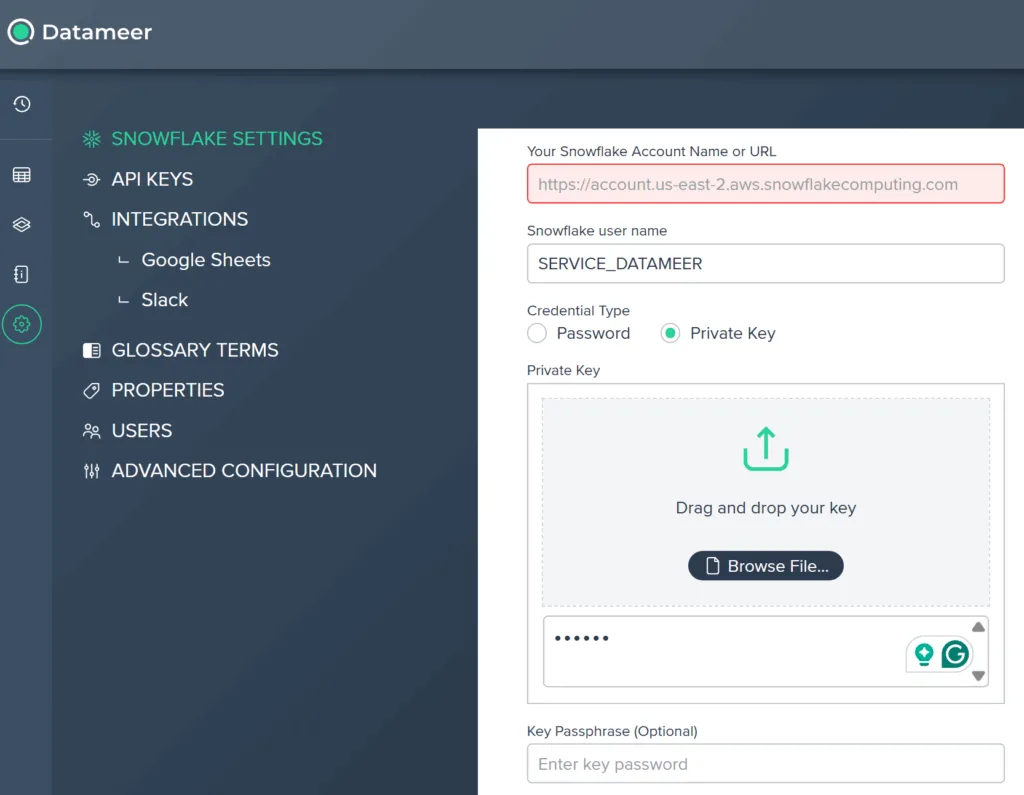Click the connector icon beside Integrations
1024x795 pixels.
pos(91,219)
